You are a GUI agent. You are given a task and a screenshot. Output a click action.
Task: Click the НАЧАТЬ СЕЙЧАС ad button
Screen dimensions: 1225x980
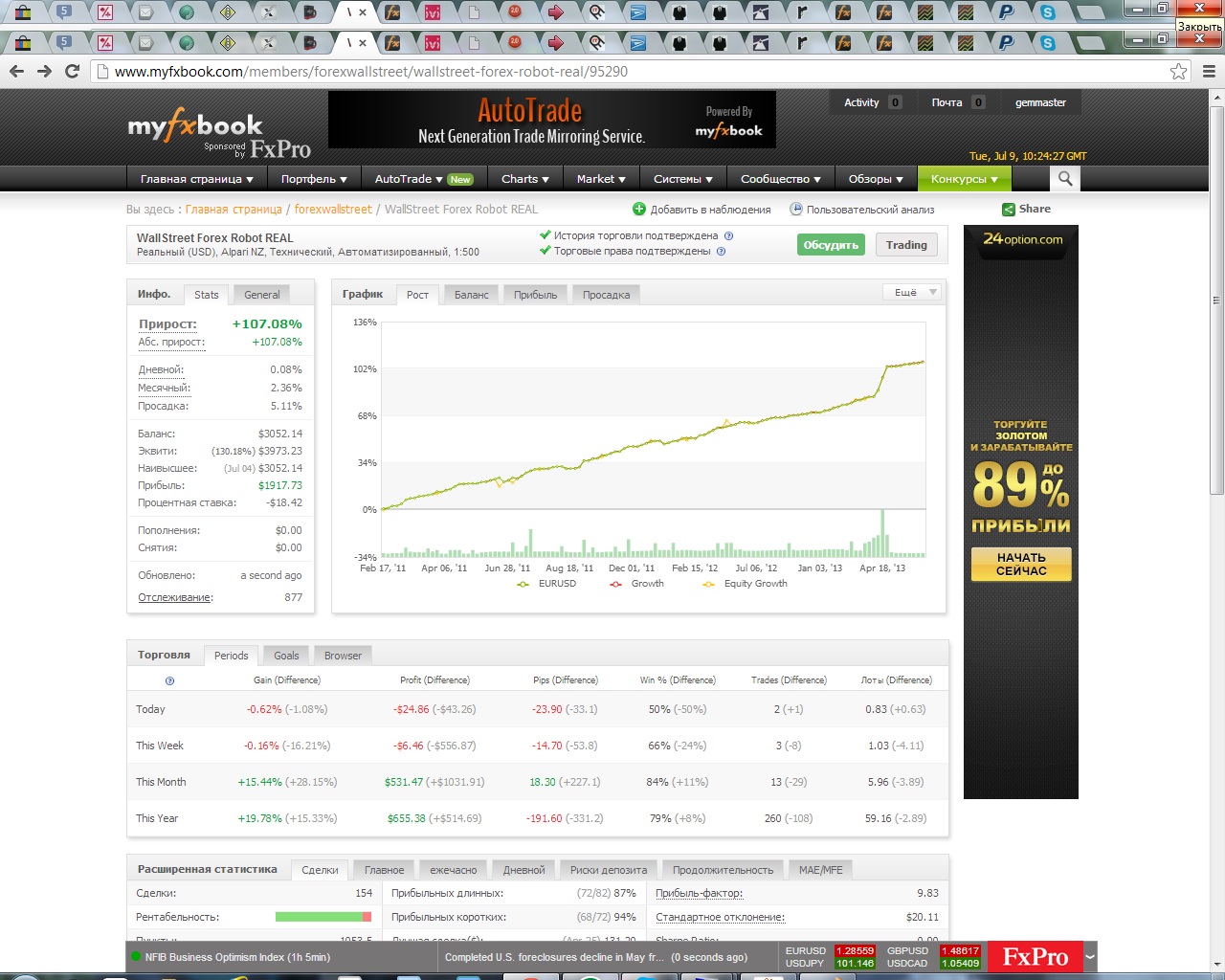pos(1021,565)
